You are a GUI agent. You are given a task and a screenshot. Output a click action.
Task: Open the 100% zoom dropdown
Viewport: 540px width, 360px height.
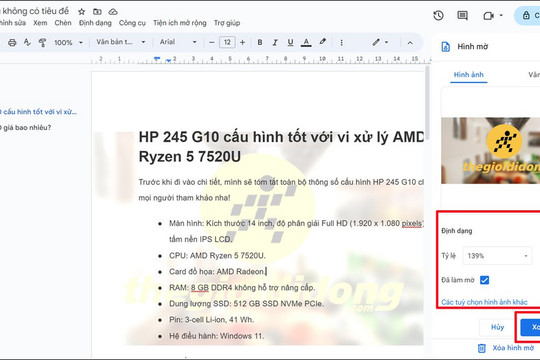[69, 42]
